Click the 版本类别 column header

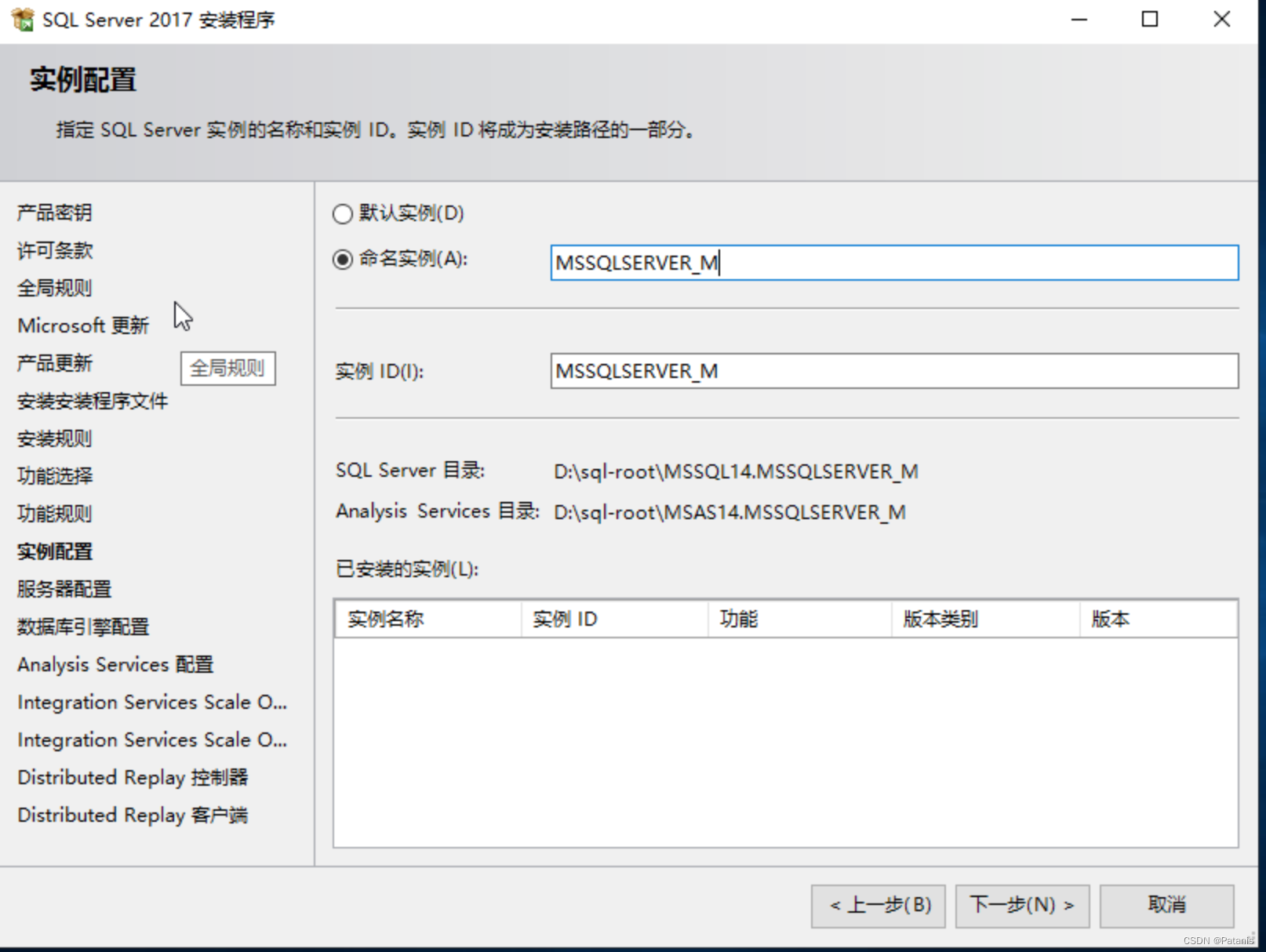point(986,620)
